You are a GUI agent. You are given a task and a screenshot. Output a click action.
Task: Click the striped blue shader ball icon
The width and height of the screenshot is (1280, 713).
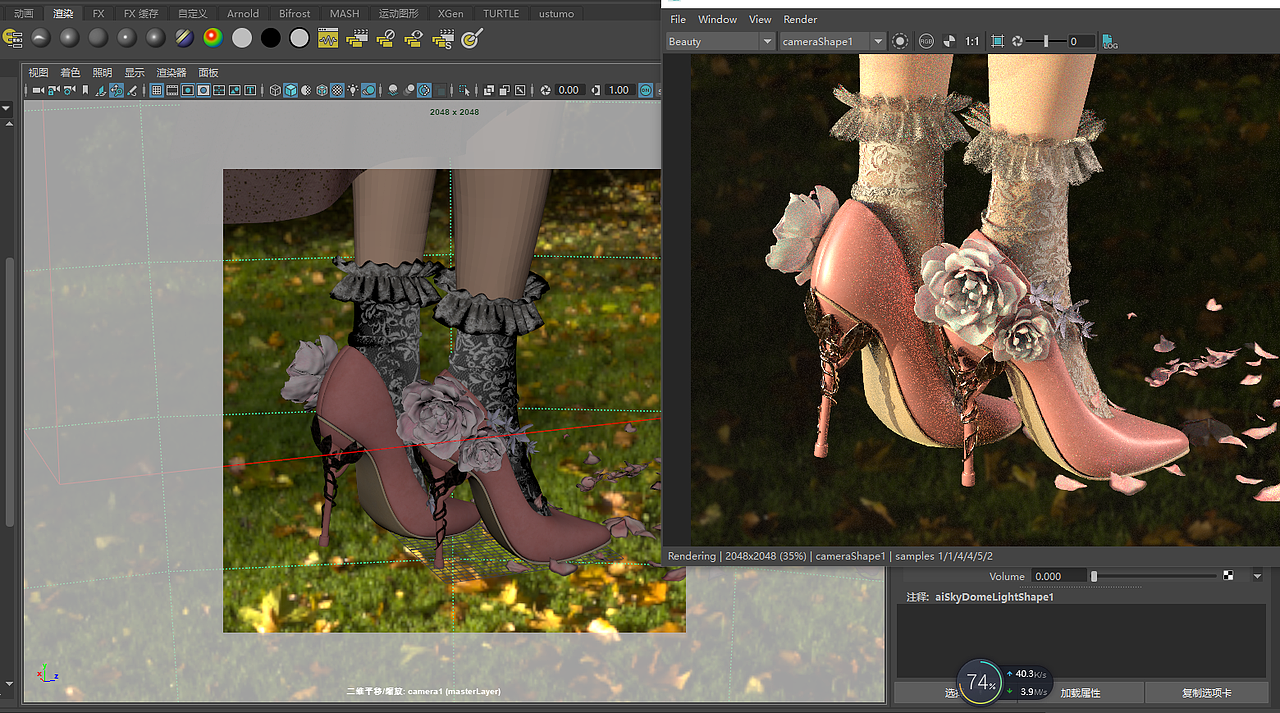[x=184, y=38]
